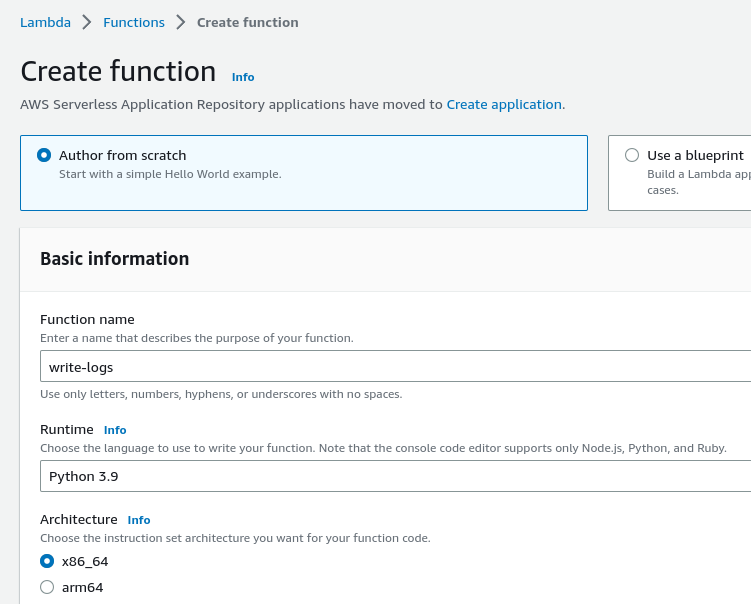Click the text 'Start with a simple Hello World example.'

point(170,174)
